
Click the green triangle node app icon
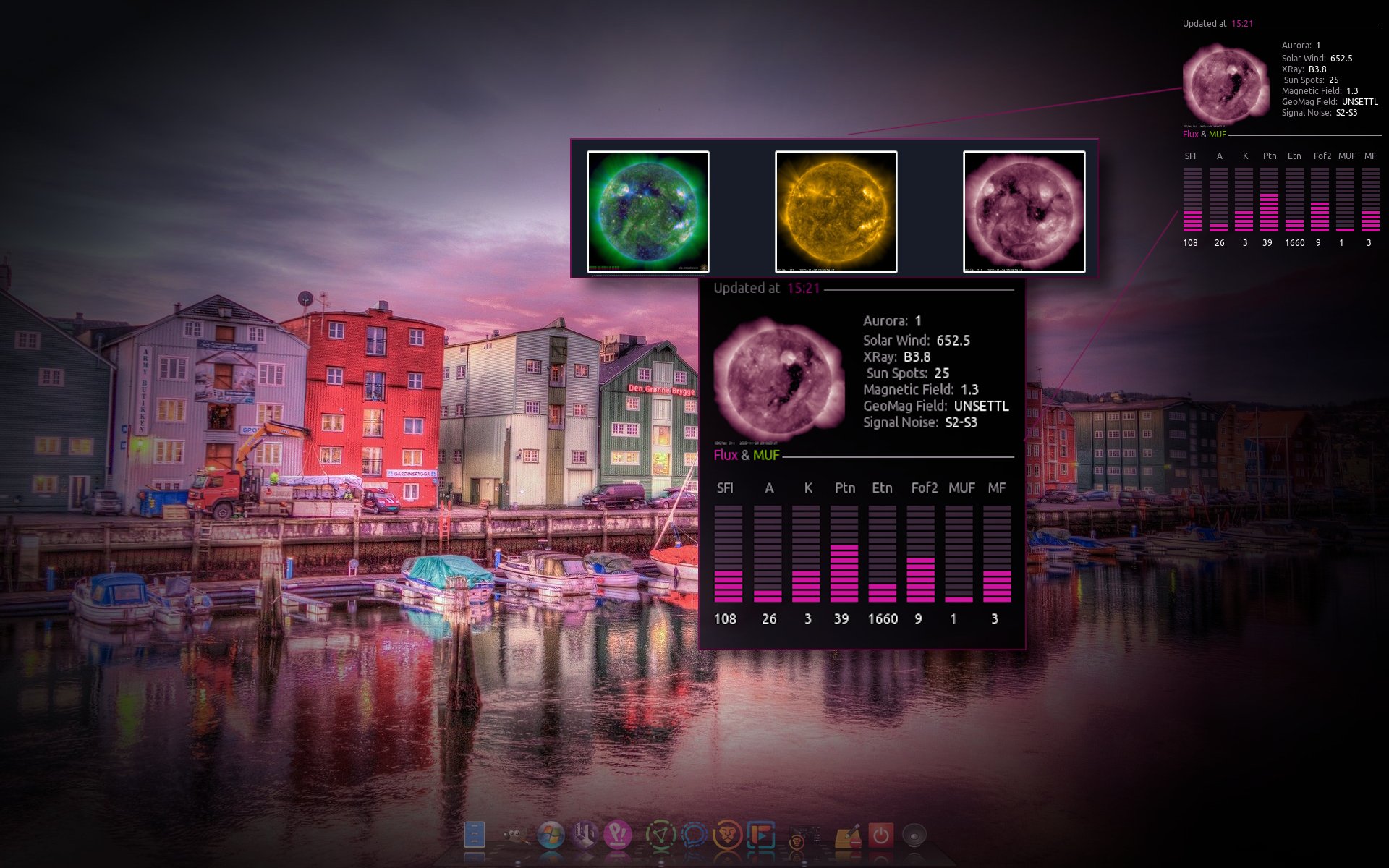660,834
